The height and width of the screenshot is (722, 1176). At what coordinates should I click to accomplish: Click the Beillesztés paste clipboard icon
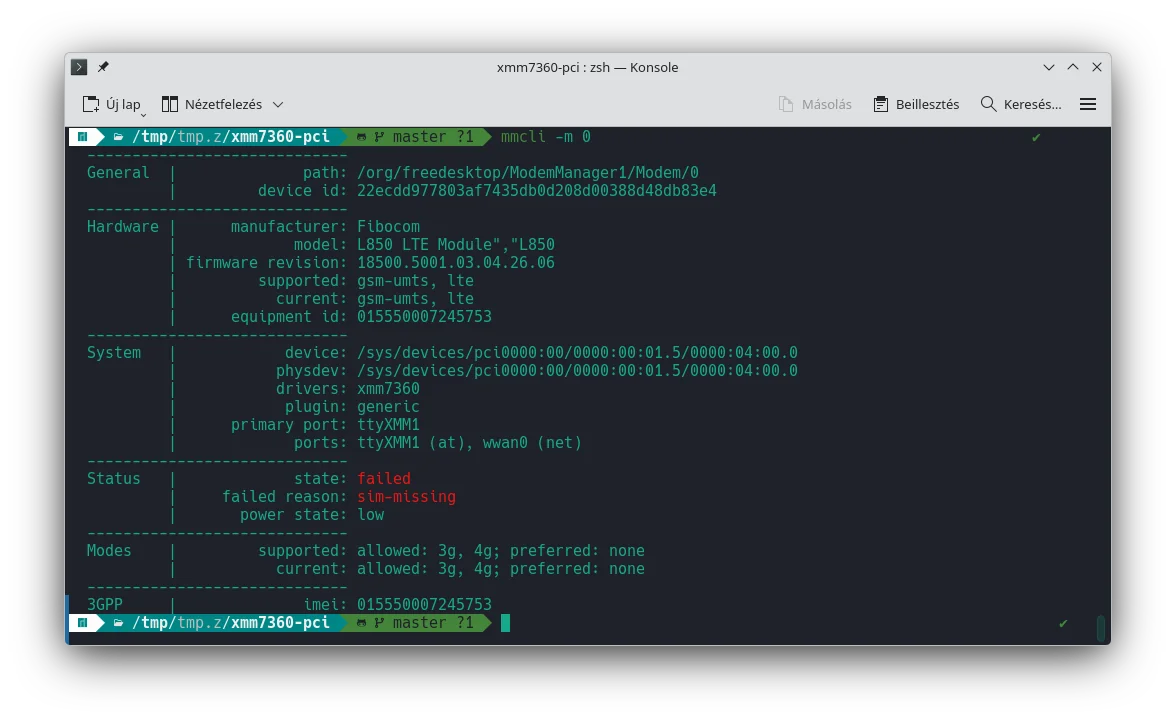[x=881, y=104]
